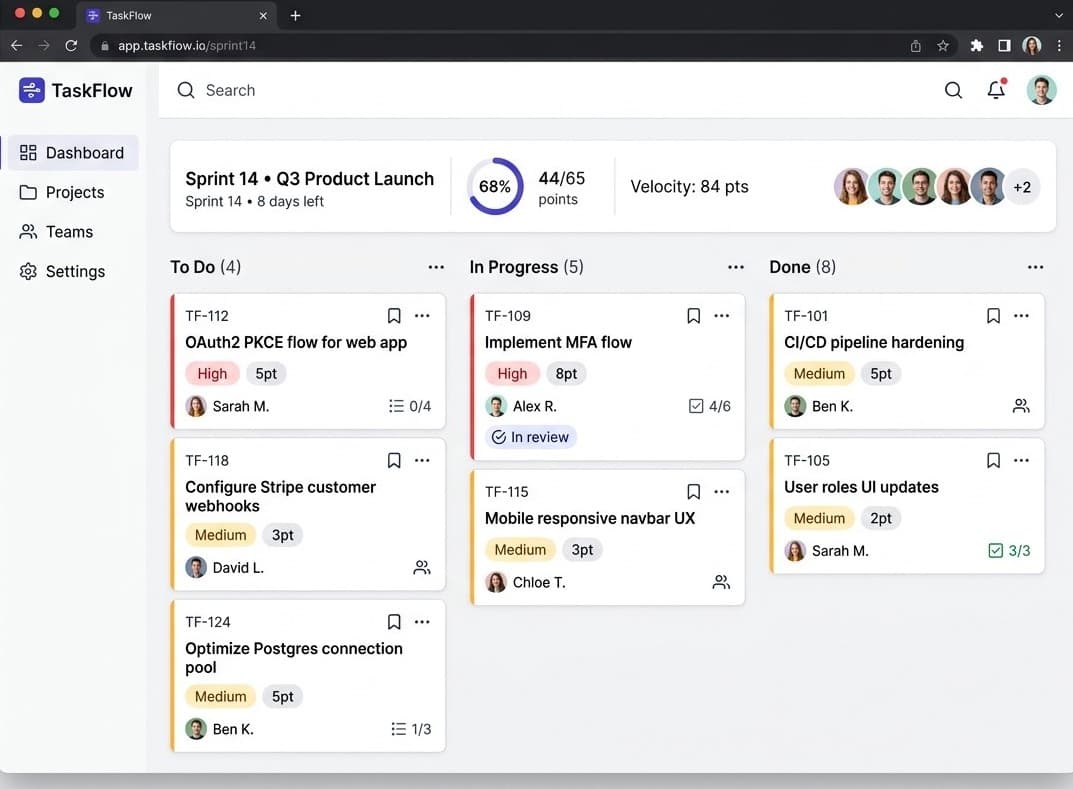Open the browser extensions puzzle icon

(x=977, y=46)
